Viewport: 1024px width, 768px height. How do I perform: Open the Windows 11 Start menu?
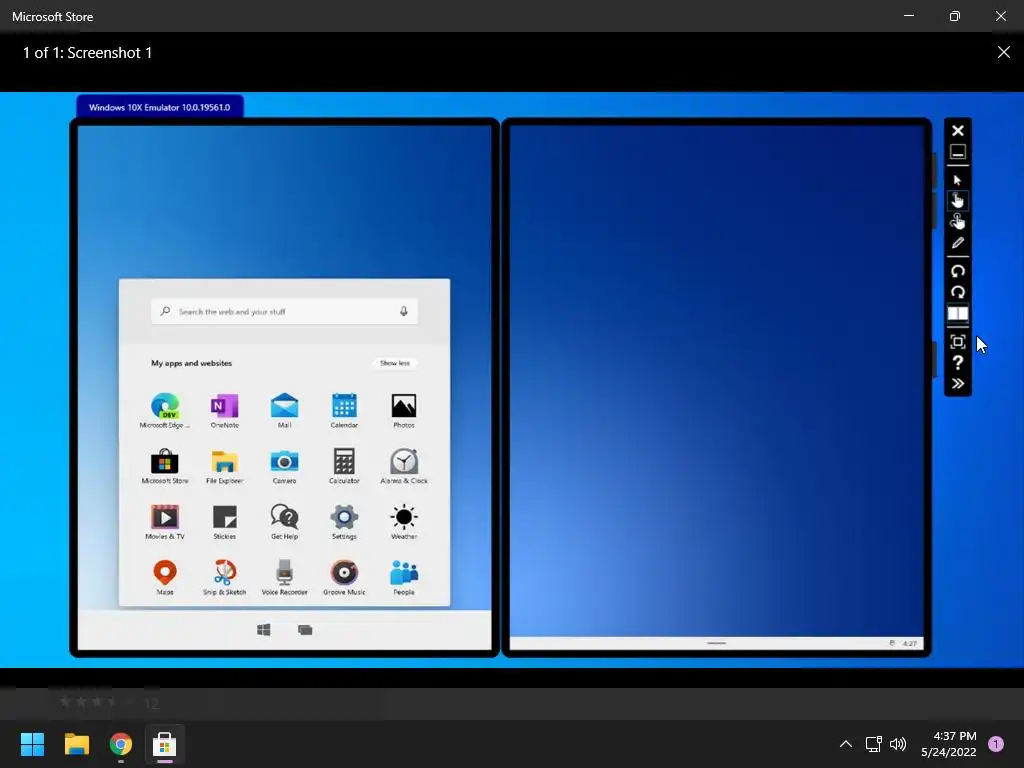click(x=32, y=744)
